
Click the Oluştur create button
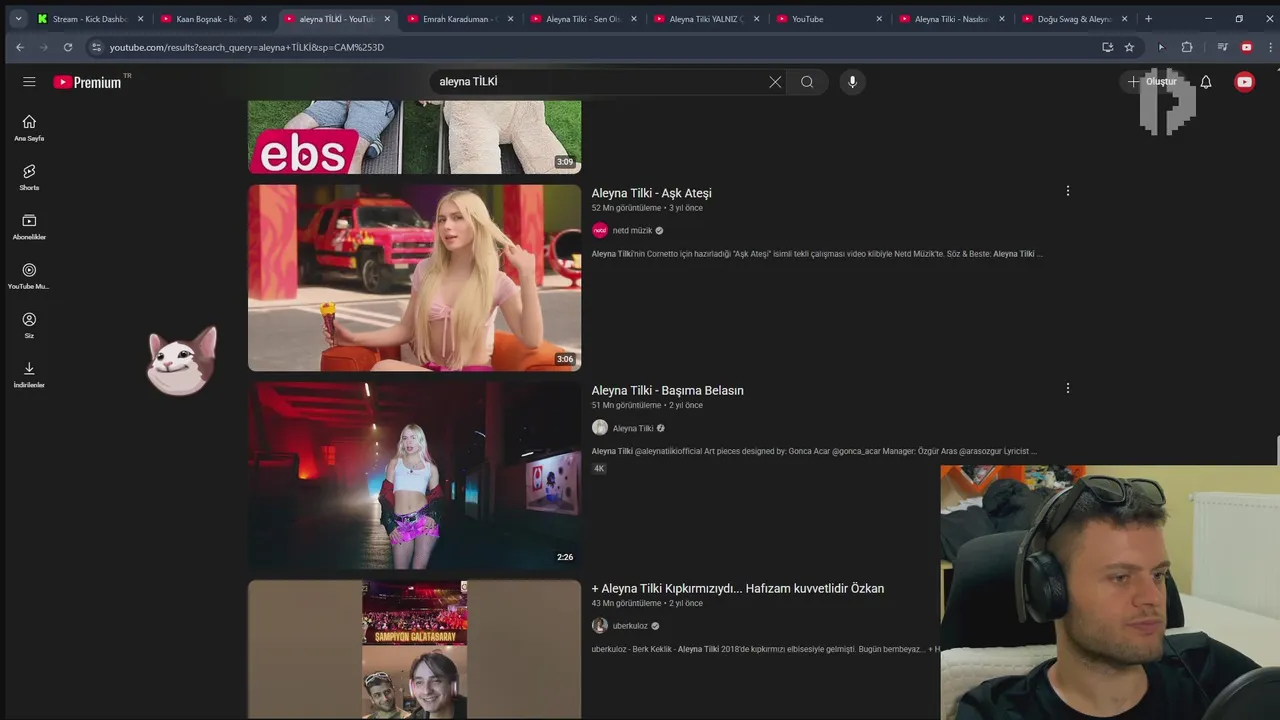coord(1153,82)
